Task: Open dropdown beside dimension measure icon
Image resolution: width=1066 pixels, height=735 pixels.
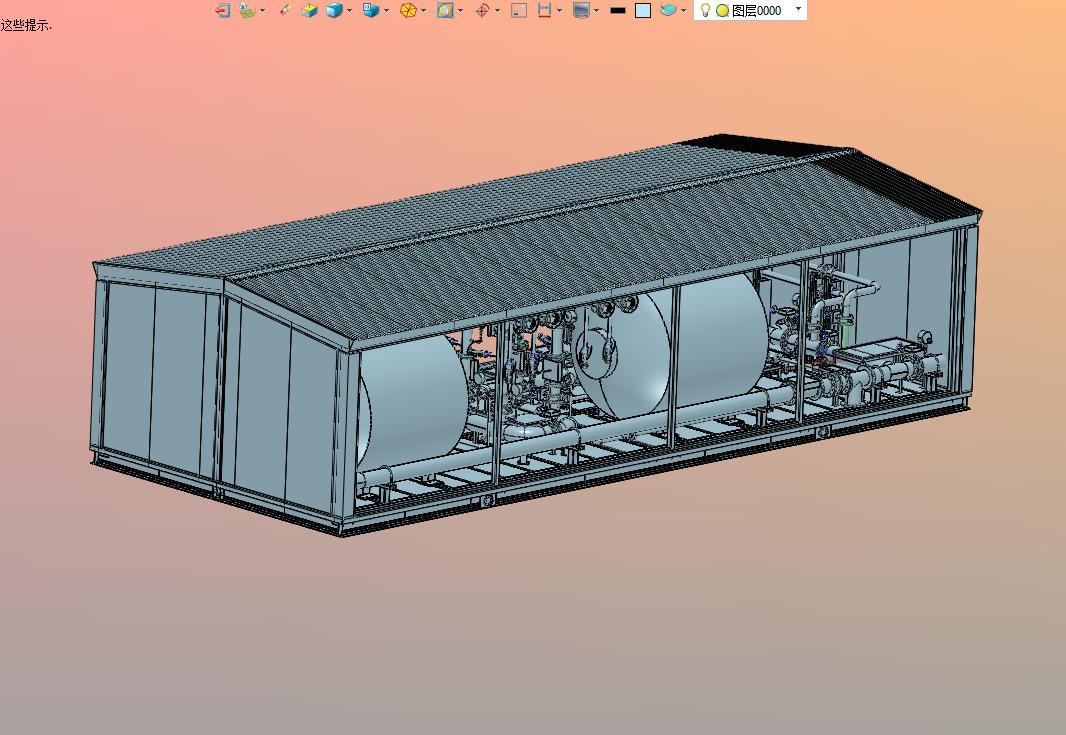Action: click(x=560, y=10)
